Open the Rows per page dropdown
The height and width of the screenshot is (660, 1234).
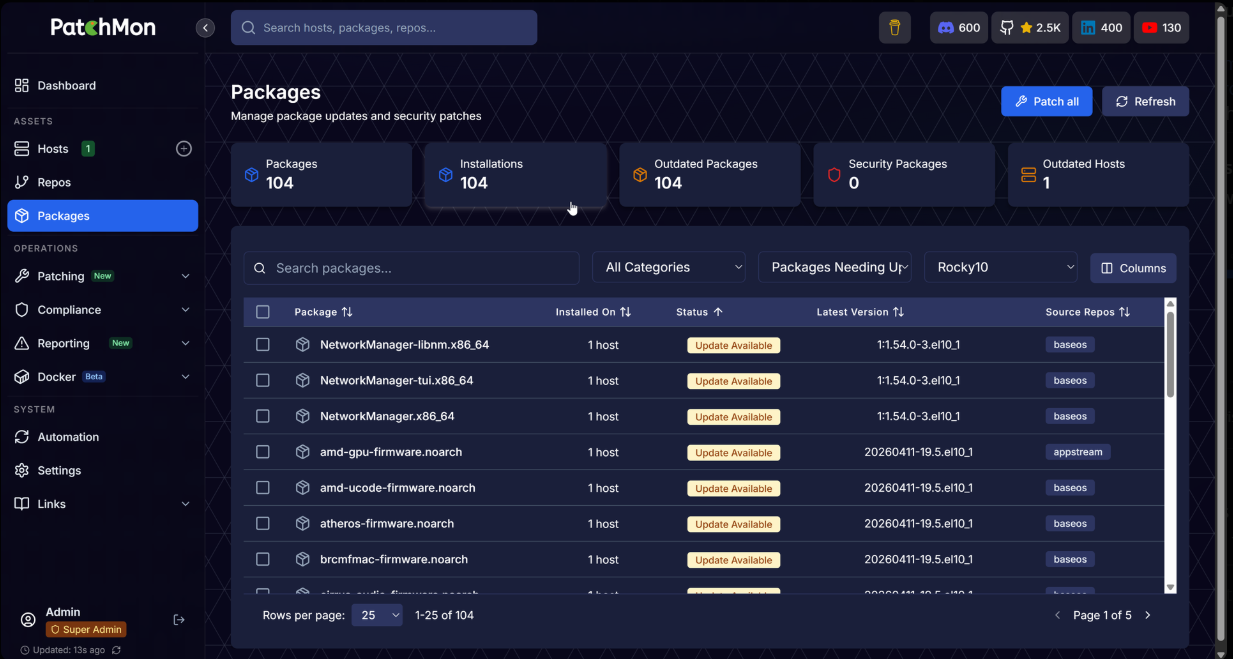pyautogui.click(x=377, y=616)
